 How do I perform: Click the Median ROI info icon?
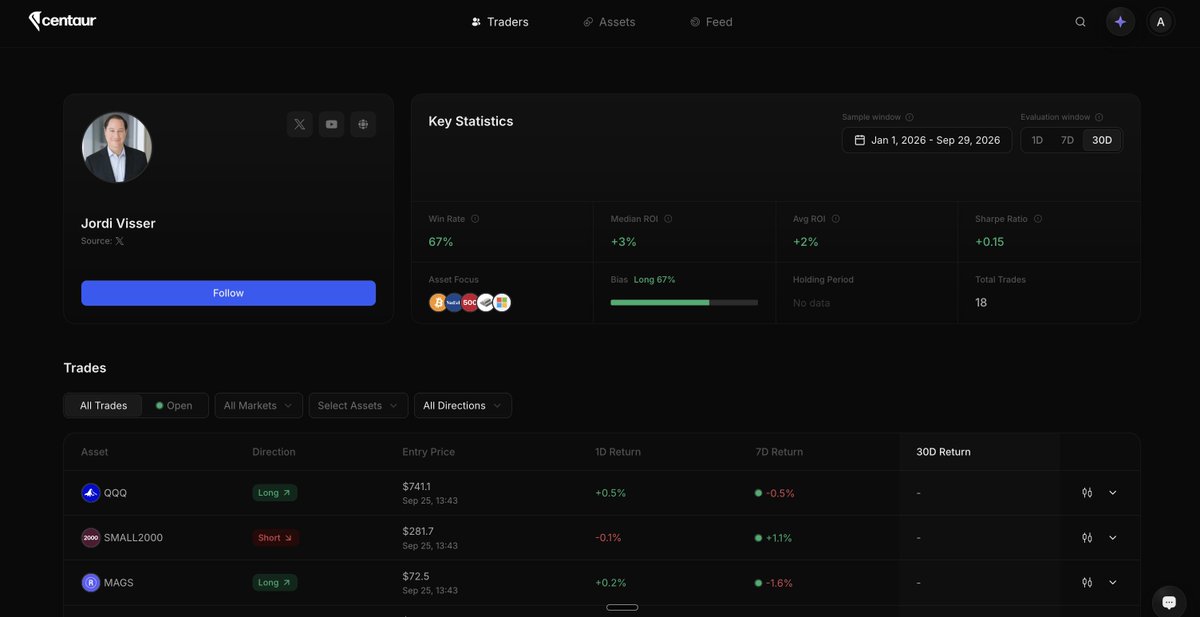click(x=668, y=219)
